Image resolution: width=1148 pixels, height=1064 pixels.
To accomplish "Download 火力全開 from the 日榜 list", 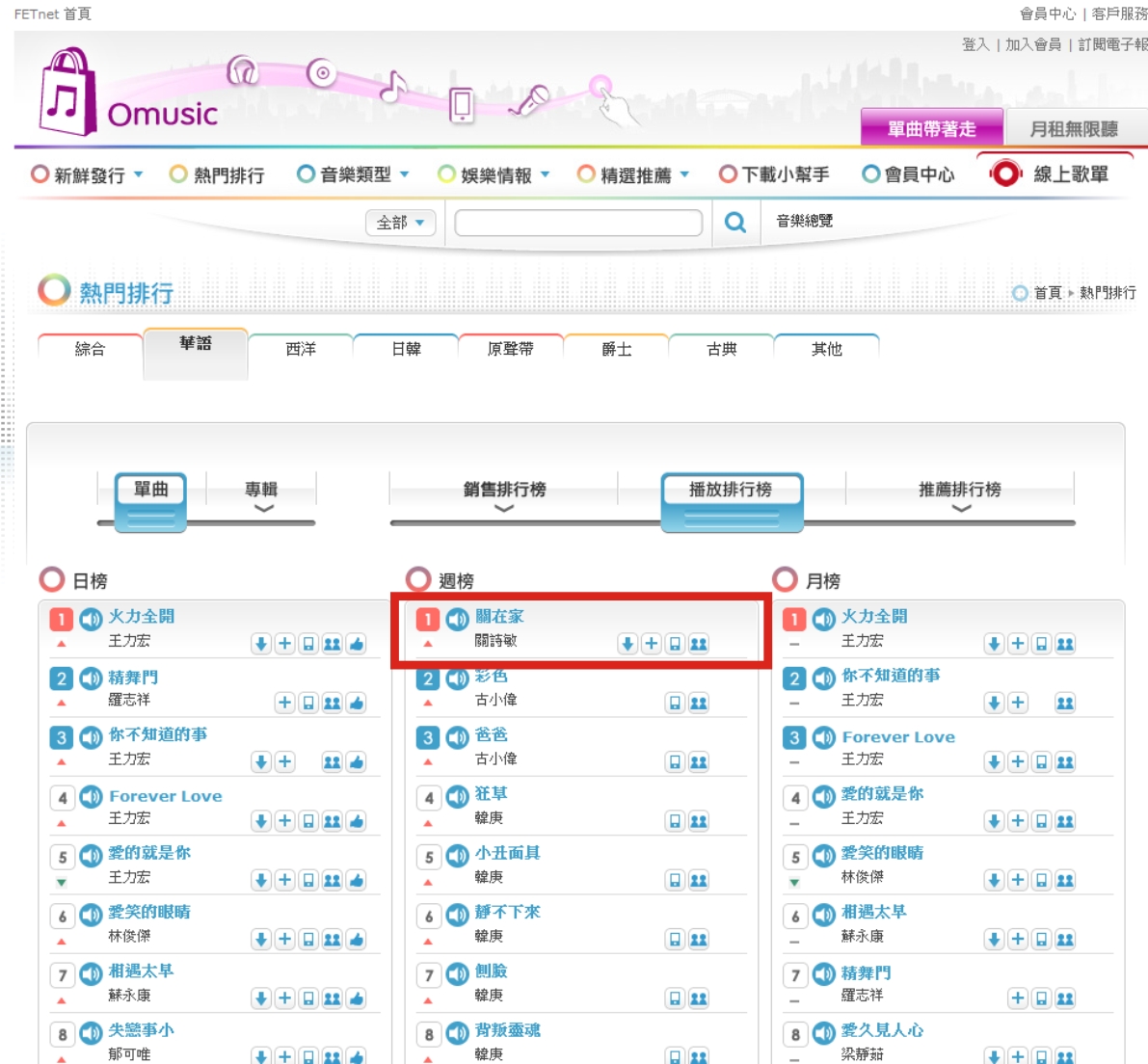I will coord(260,644).
